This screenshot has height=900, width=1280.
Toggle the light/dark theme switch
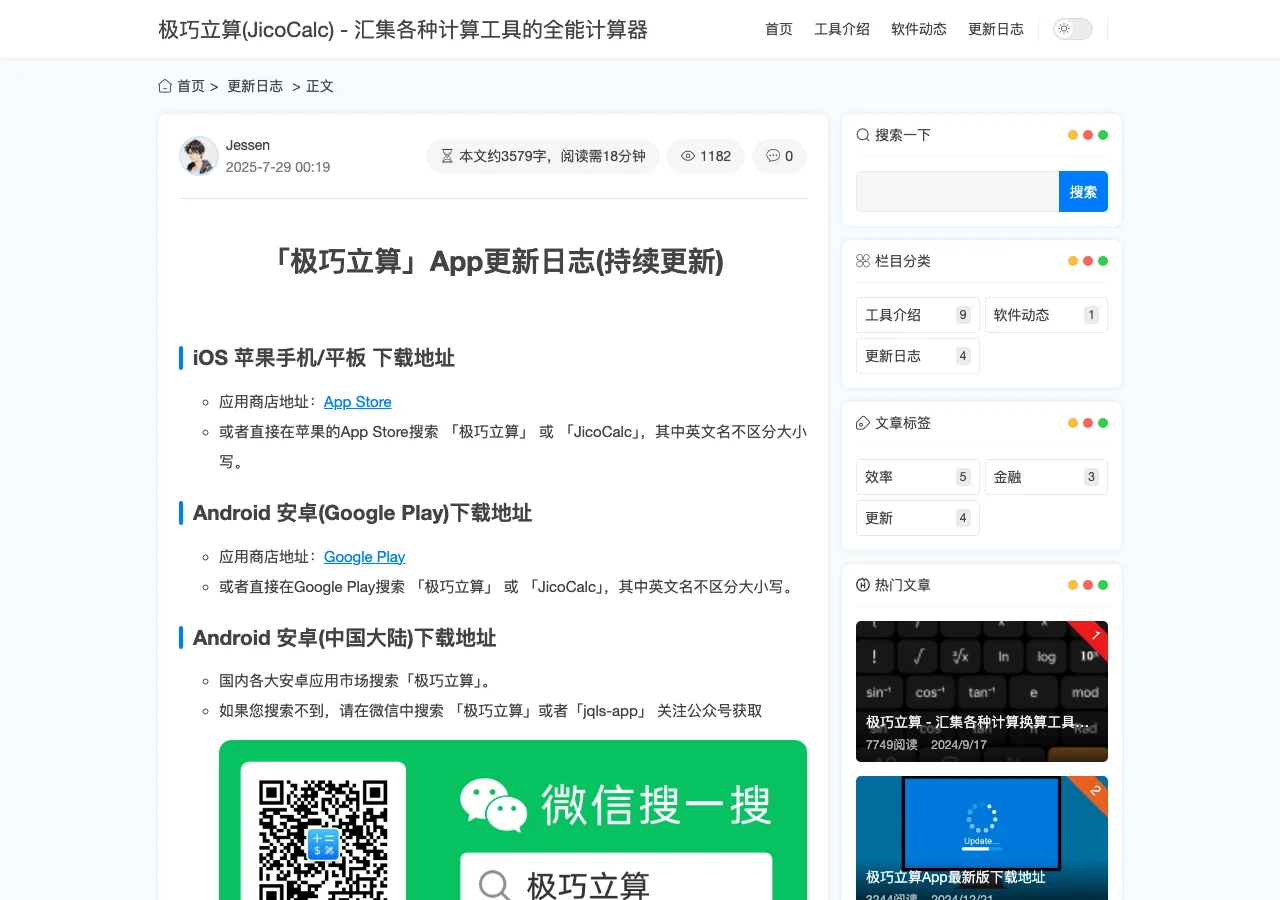click(x=1073, y=29)
